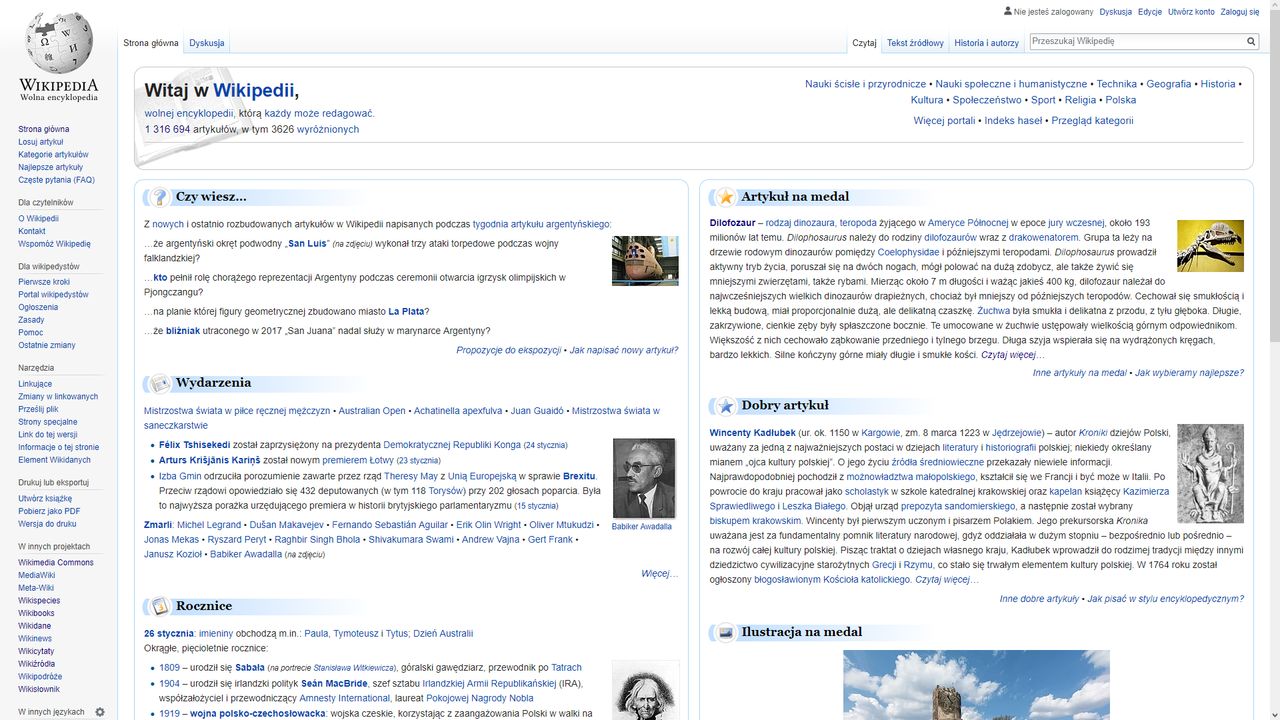Select the 'Strona główna' tab

coord(151,43)
